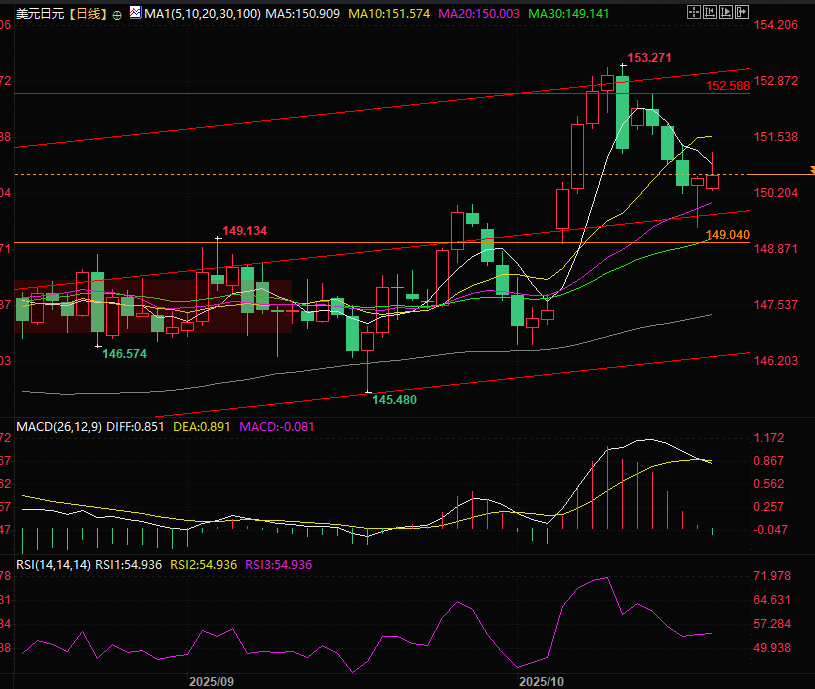Click the 152.588 resistance line label

point(728,86)
